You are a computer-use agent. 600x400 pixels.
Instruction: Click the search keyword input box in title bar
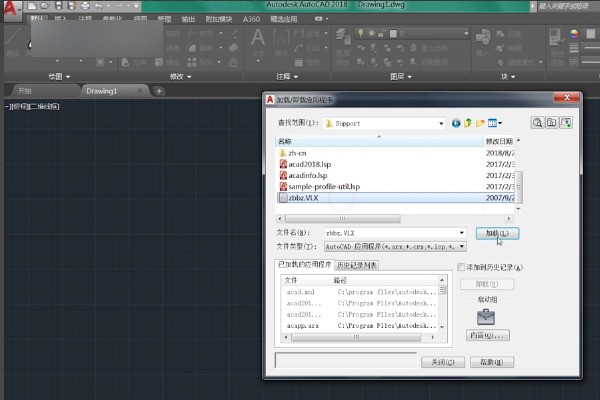pos(568,6)
